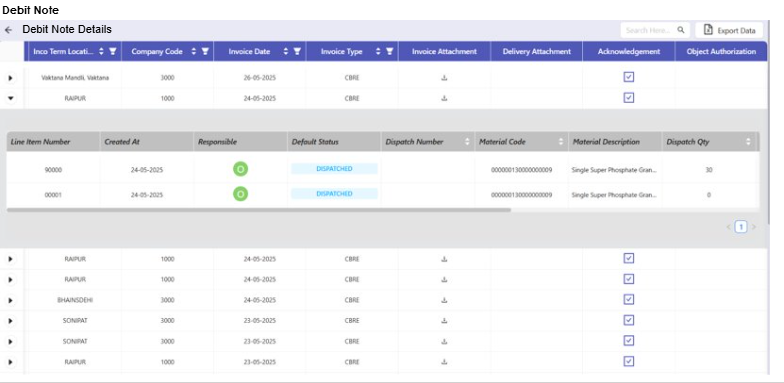Viewport: 784px width, 383px height.
Task: Expand the RAIPUR row dated 23-05-2025
Action: pyautogui.click(x=10, y=362)
